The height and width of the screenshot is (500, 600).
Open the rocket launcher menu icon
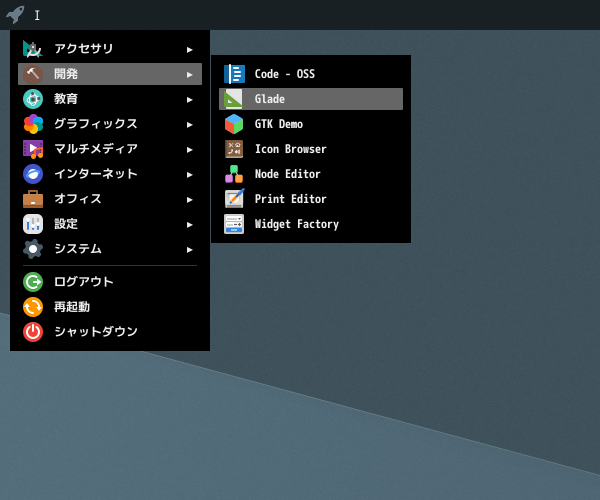point(15,15)
